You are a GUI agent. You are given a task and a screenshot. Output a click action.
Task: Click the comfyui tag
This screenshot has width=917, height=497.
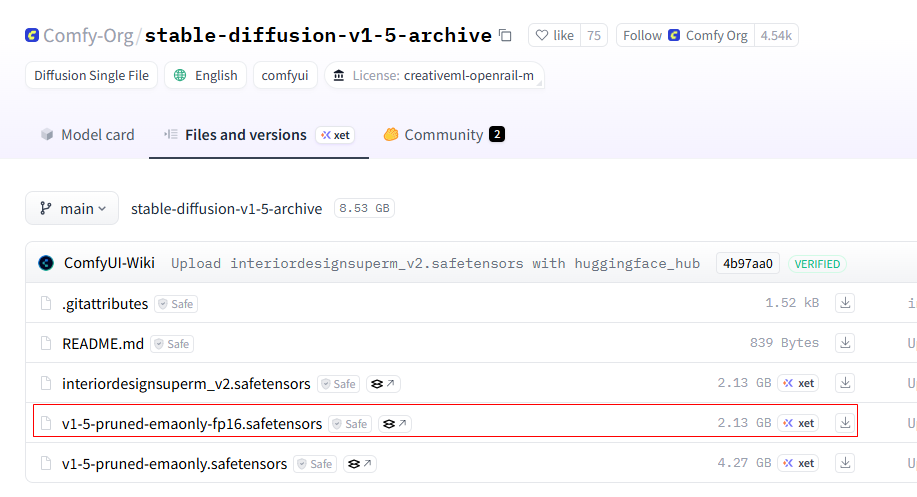(x=285, y=75)
